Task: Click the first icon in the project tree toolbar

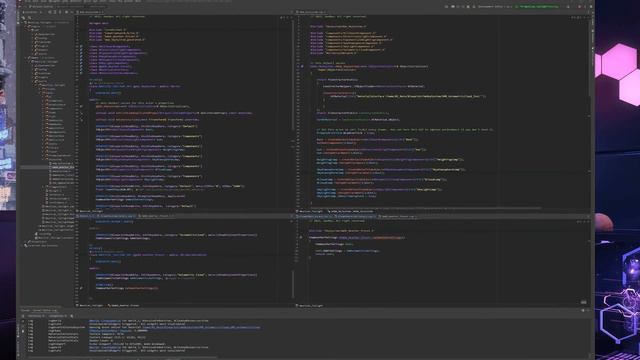Action: click(x=23, y=18)
